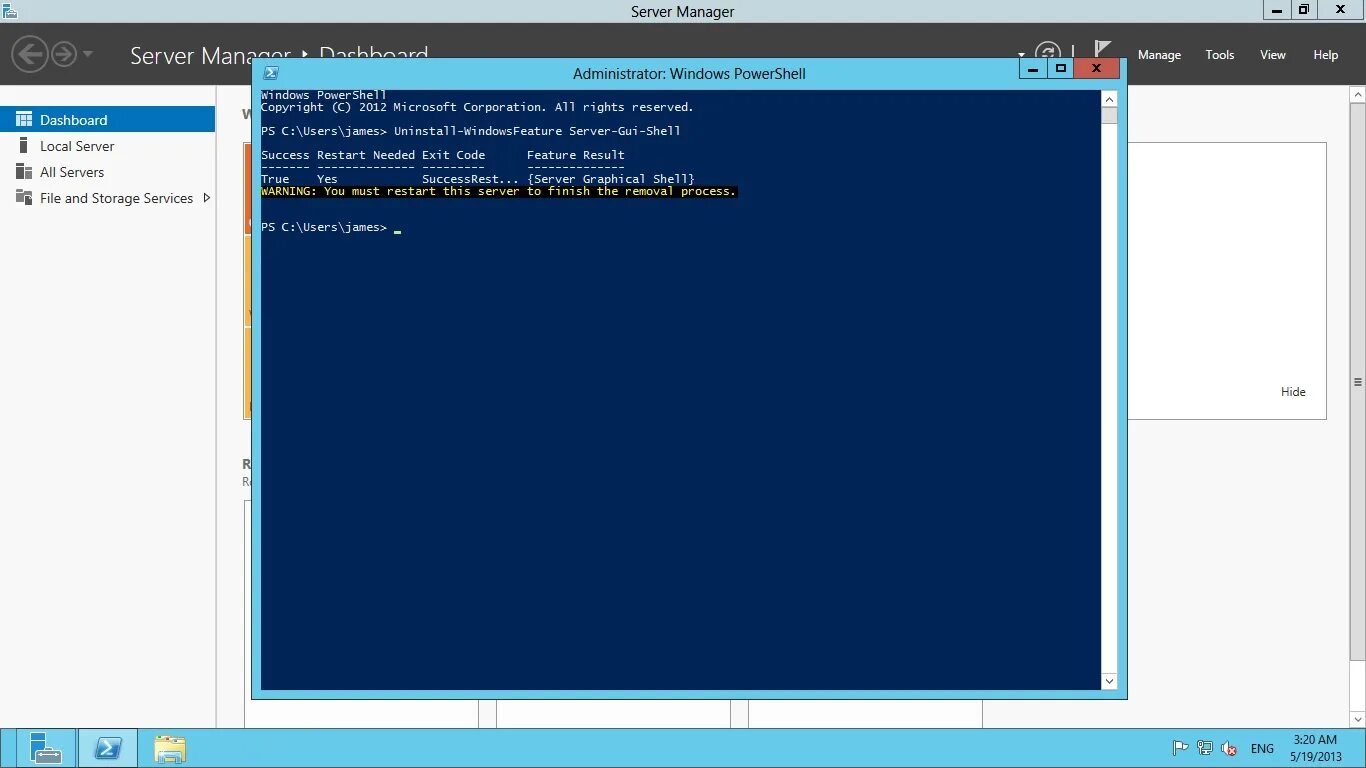The width and height of the screenshot is (1366, 768).
Task: Expand File and Storage Services arrow
Action: (206, 198)
